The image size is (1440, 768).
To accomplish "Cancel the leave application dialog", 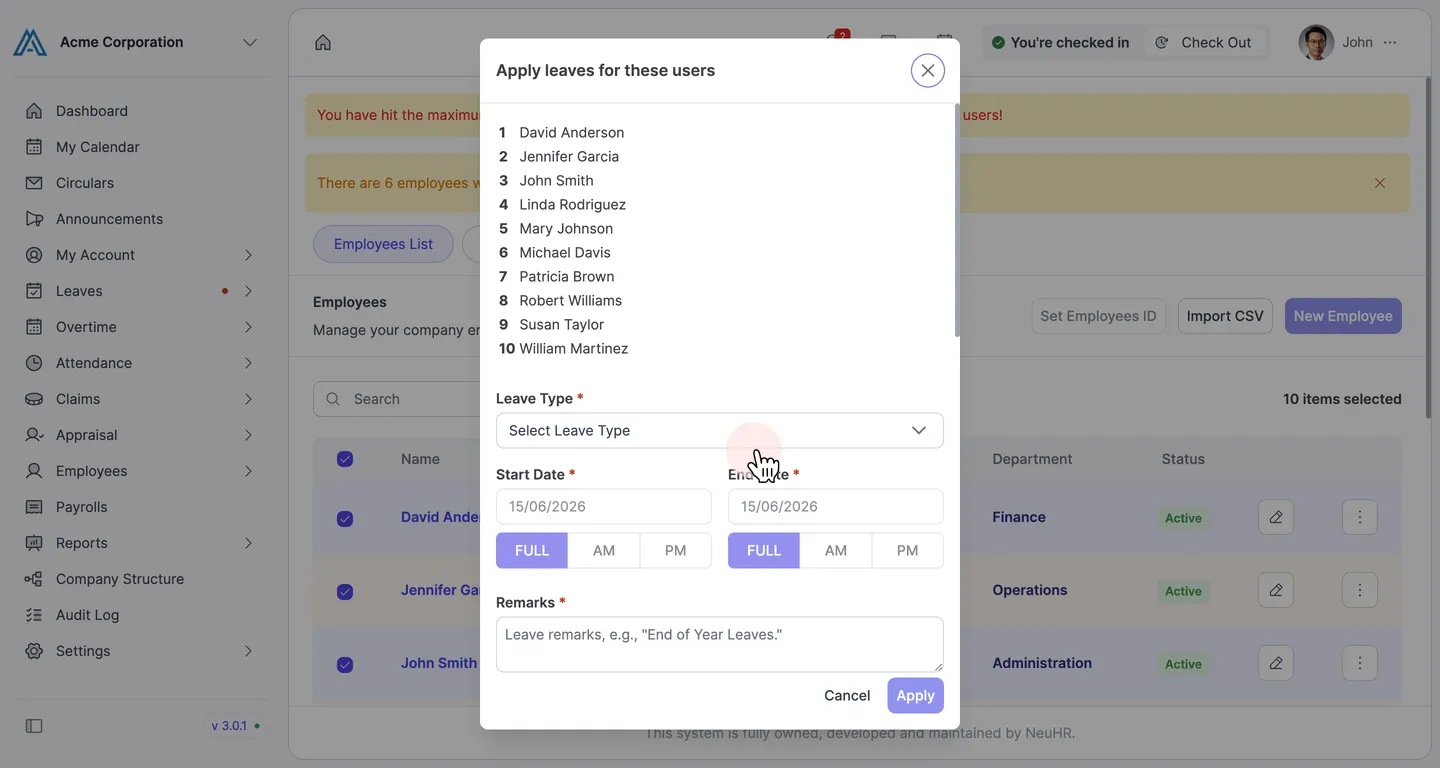I will (x=847, y=696).
